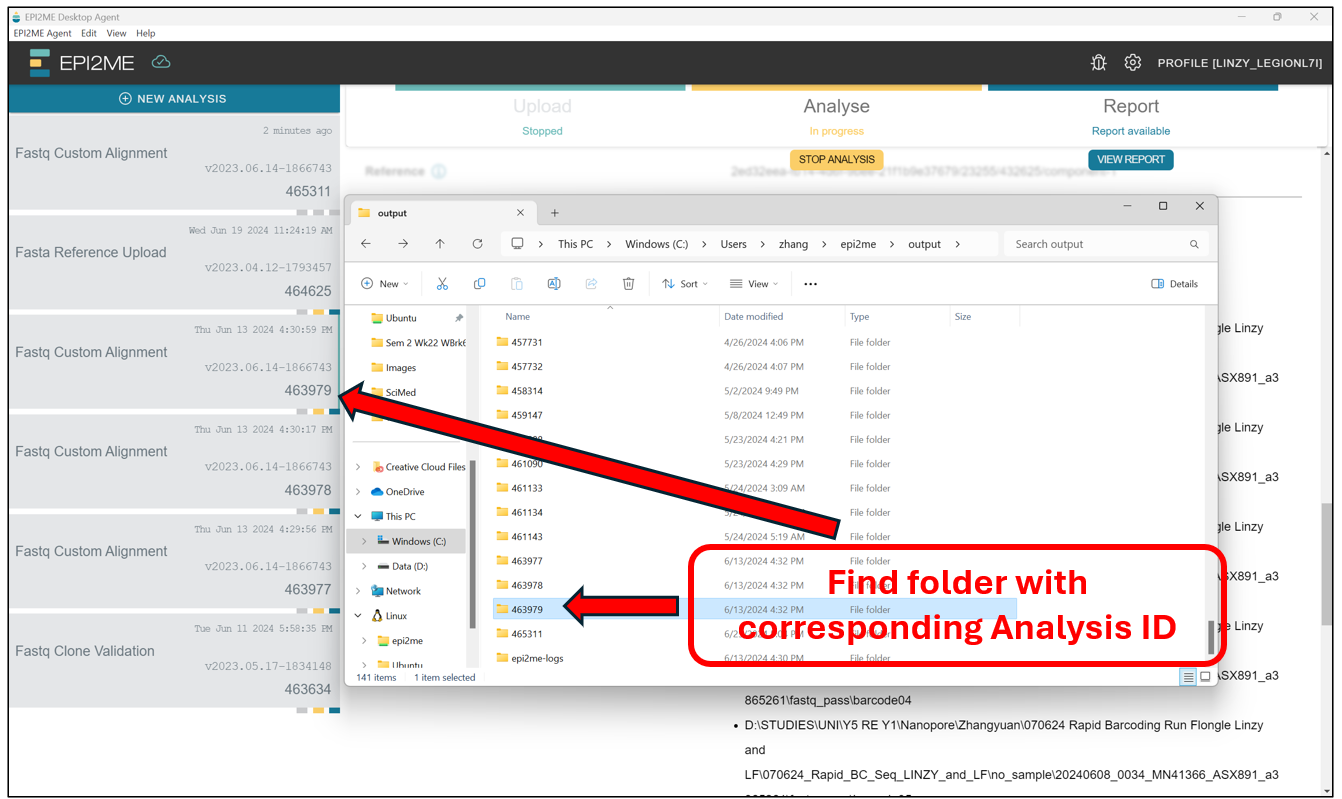The height and width of the screenshot is (799, 1342).
Task: Click the Copy icon in Explorer toolbar
Action: point(479,284)
